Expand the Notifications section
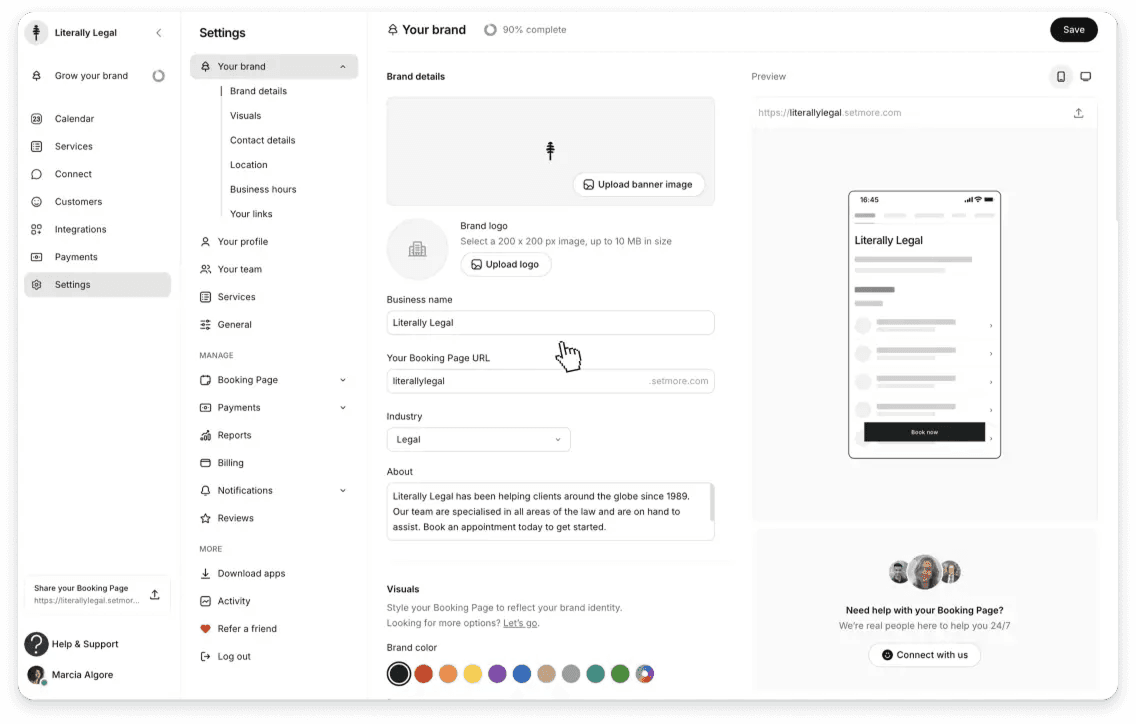 coord(343,491)
